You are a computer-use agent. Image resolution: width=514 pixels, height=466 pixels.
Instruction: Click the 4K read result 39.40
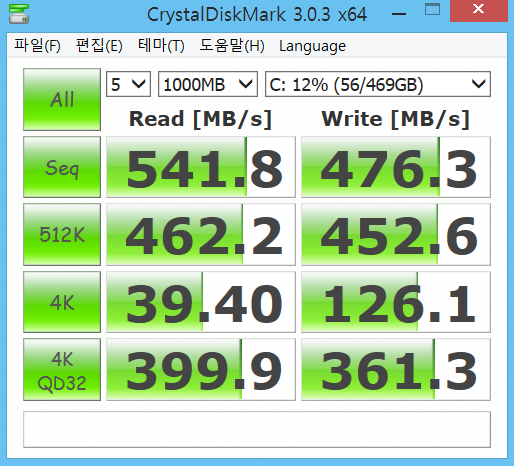coord(201,302)
